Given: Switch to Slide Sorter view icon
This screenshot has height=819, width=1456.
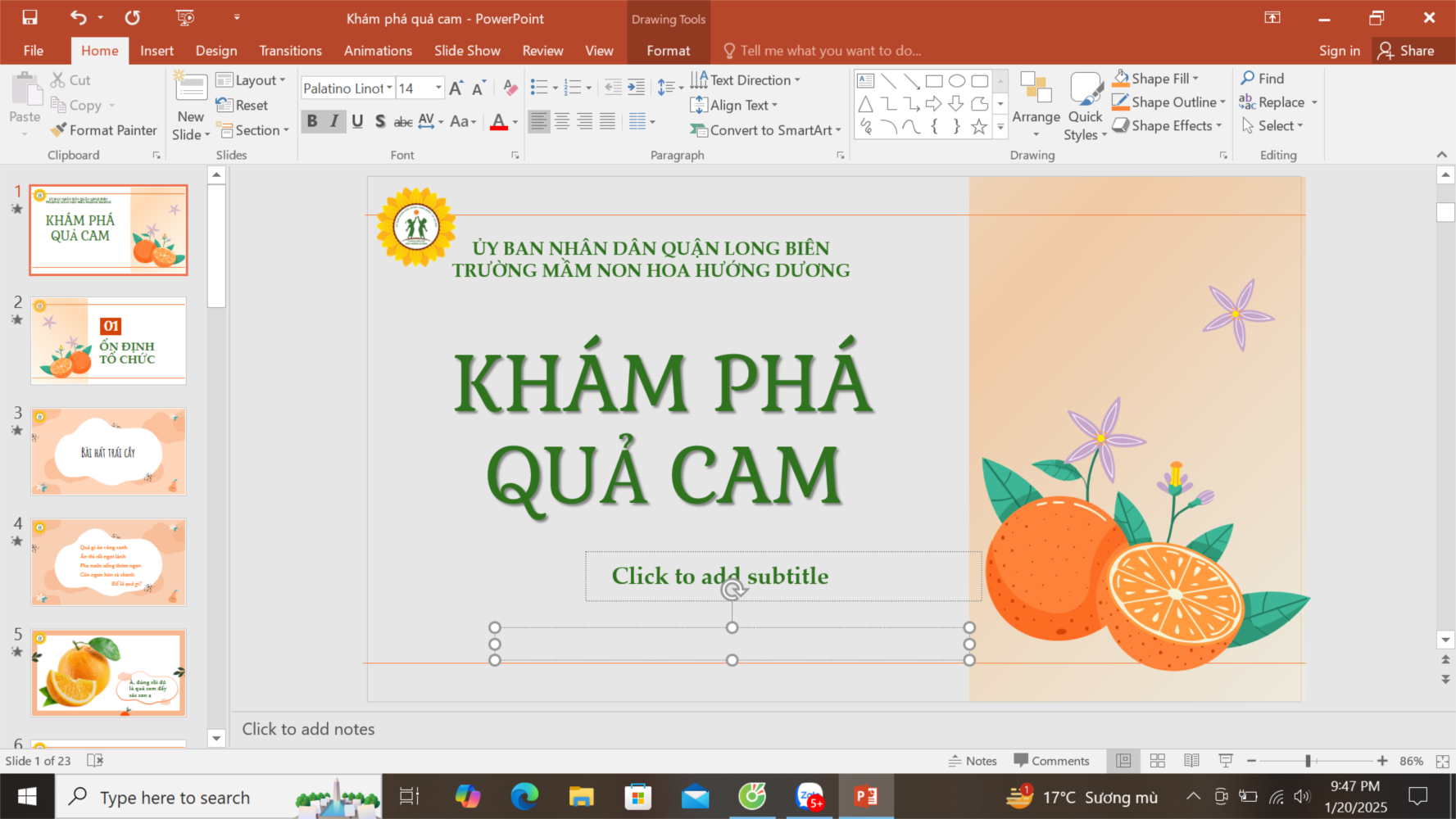Looking at the screenshot, I should tap(1157, 761).
